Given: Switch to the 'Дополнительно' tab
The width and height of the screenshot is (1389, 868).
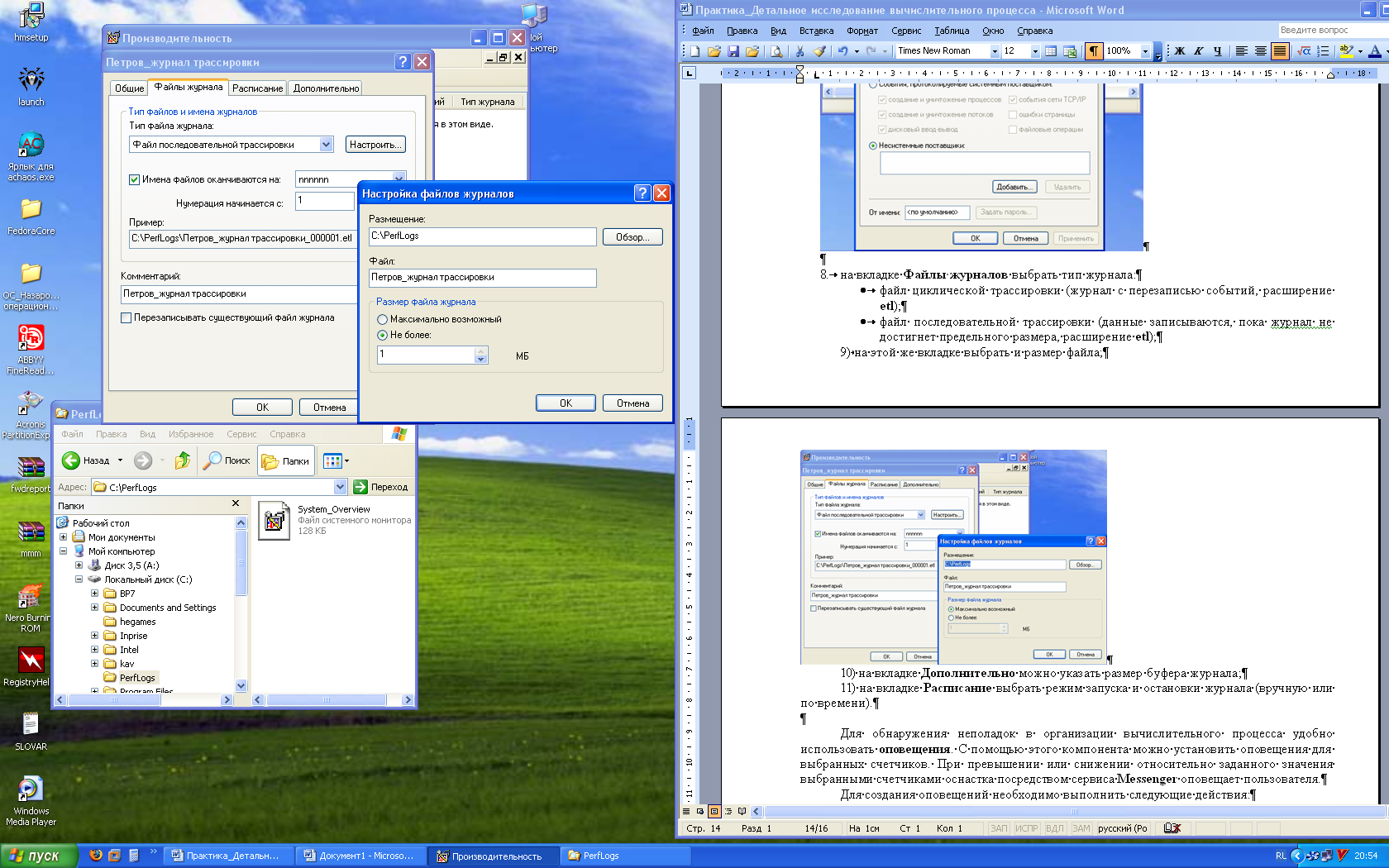Looking at the screenshot, I should point(326,88).
